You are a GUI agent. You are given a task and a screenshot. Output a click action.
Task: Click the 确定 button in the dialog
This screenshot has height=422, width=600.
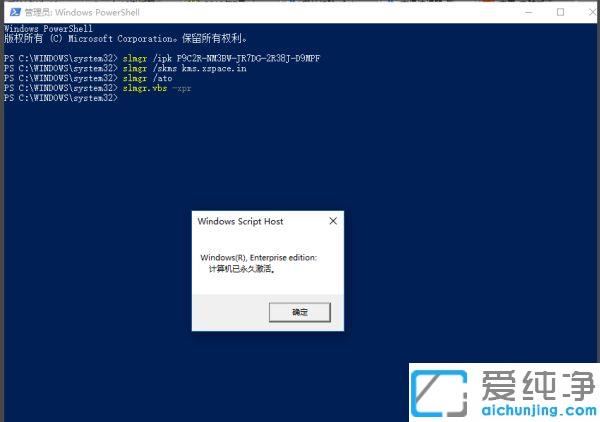(300, 312)
